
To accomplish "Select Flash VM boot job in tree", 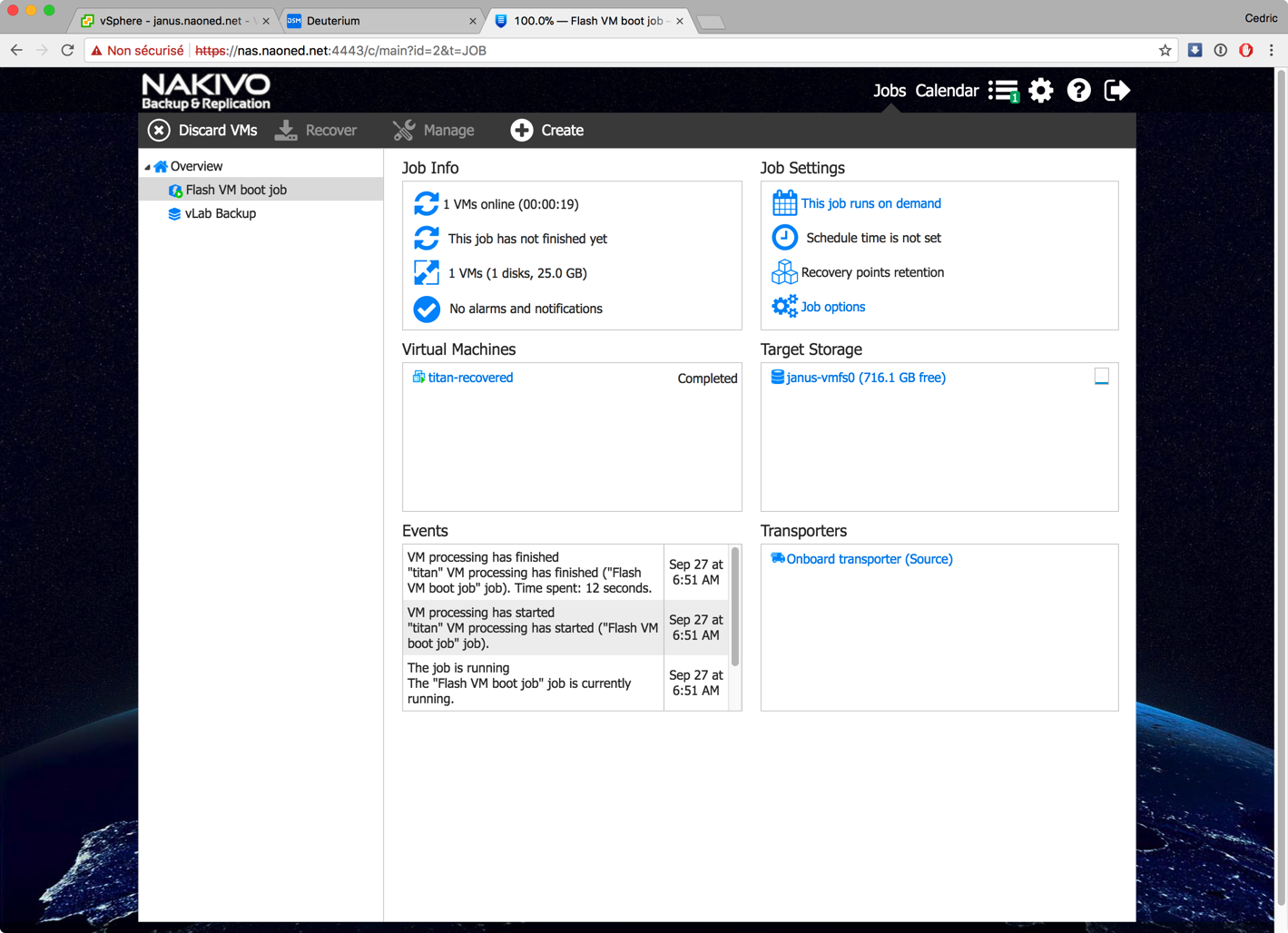I will 236,190.
